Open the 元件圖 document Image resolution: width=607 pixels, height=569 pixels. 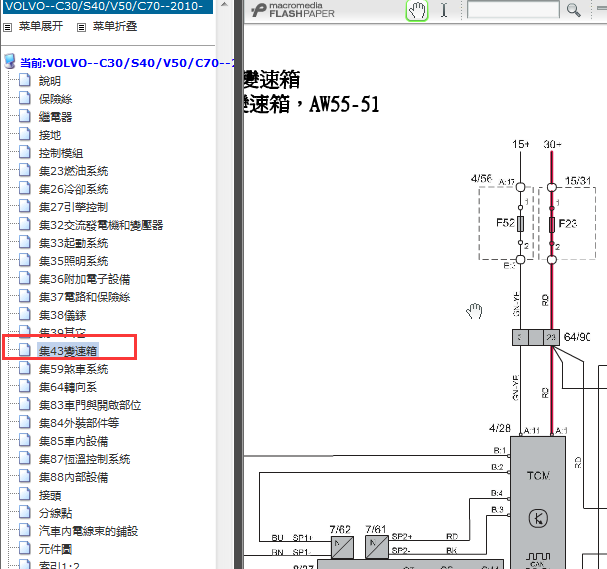click(x=55, y=549)
